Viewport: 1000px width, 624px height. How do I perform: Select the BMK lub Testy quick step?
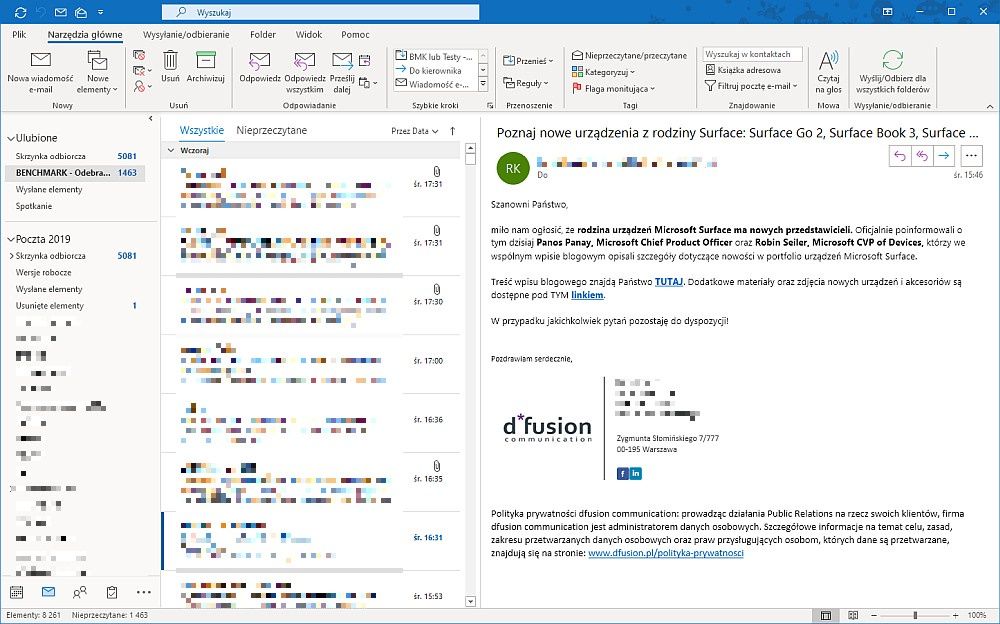(x=436, y=57)
